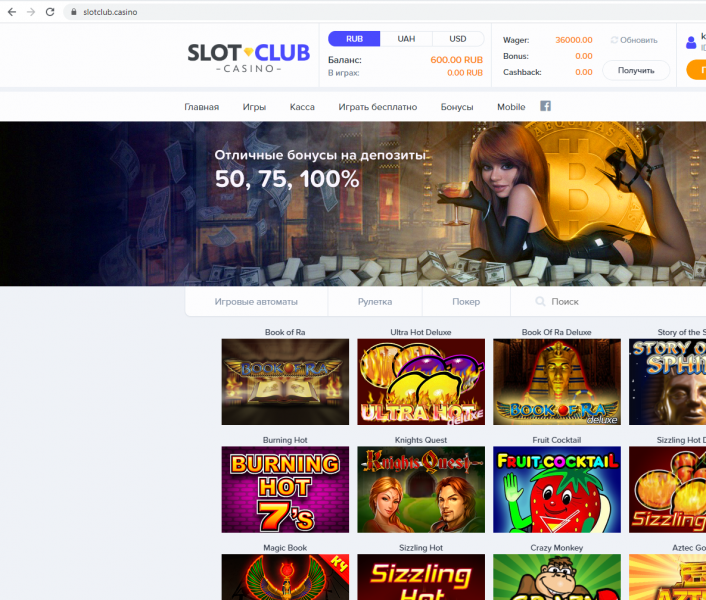Launch the Burning Hot 7's game

pyautogui.click(x=285, y=489)
